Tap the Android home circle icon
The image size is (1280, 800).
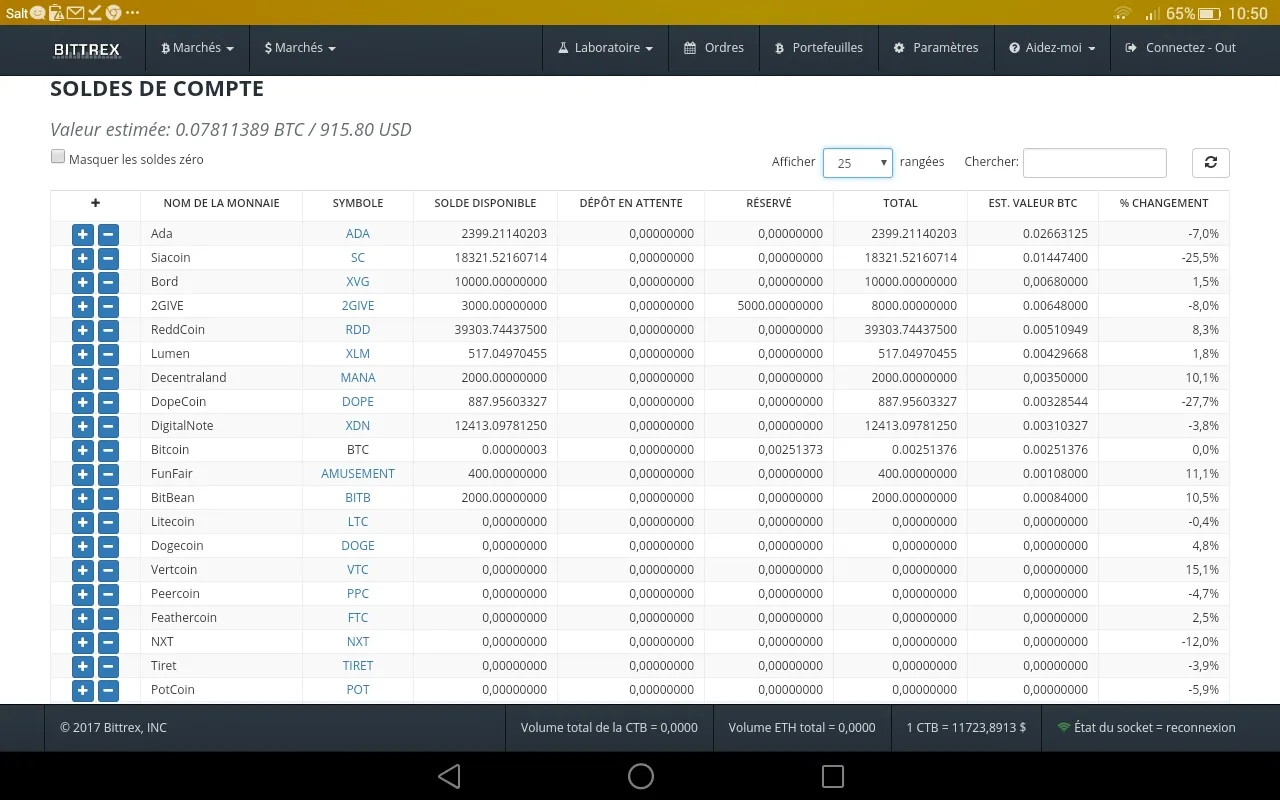pos(641,776)
